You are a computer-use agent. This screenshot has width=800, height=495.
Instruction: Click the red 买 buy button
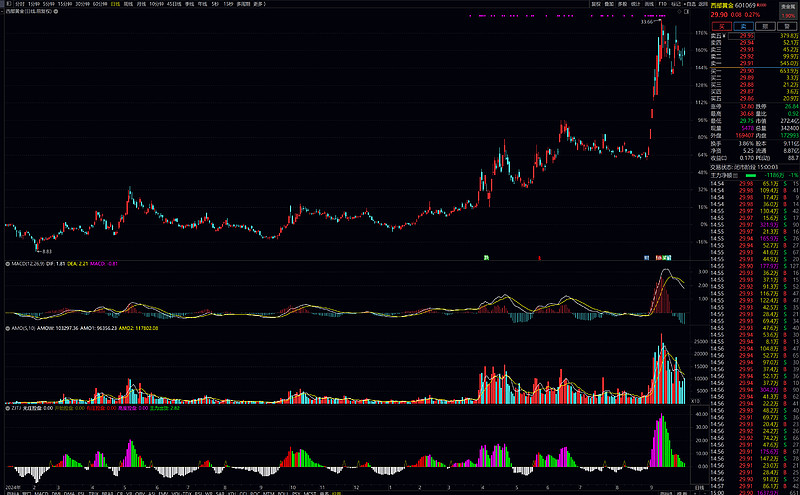pyautogui.click(x=722, y=27)
